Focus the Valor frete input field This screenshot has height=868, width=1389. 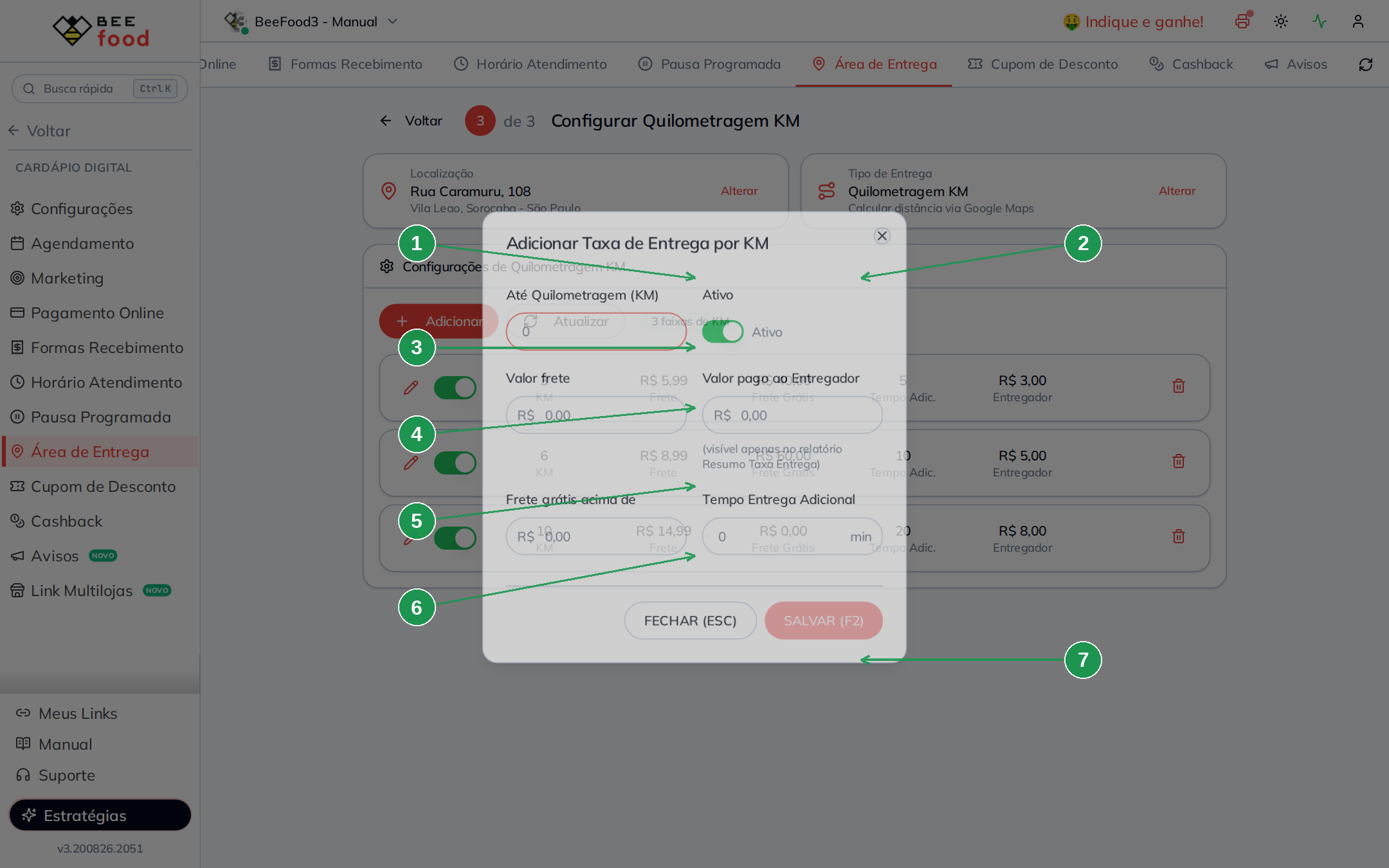[596, 415]
